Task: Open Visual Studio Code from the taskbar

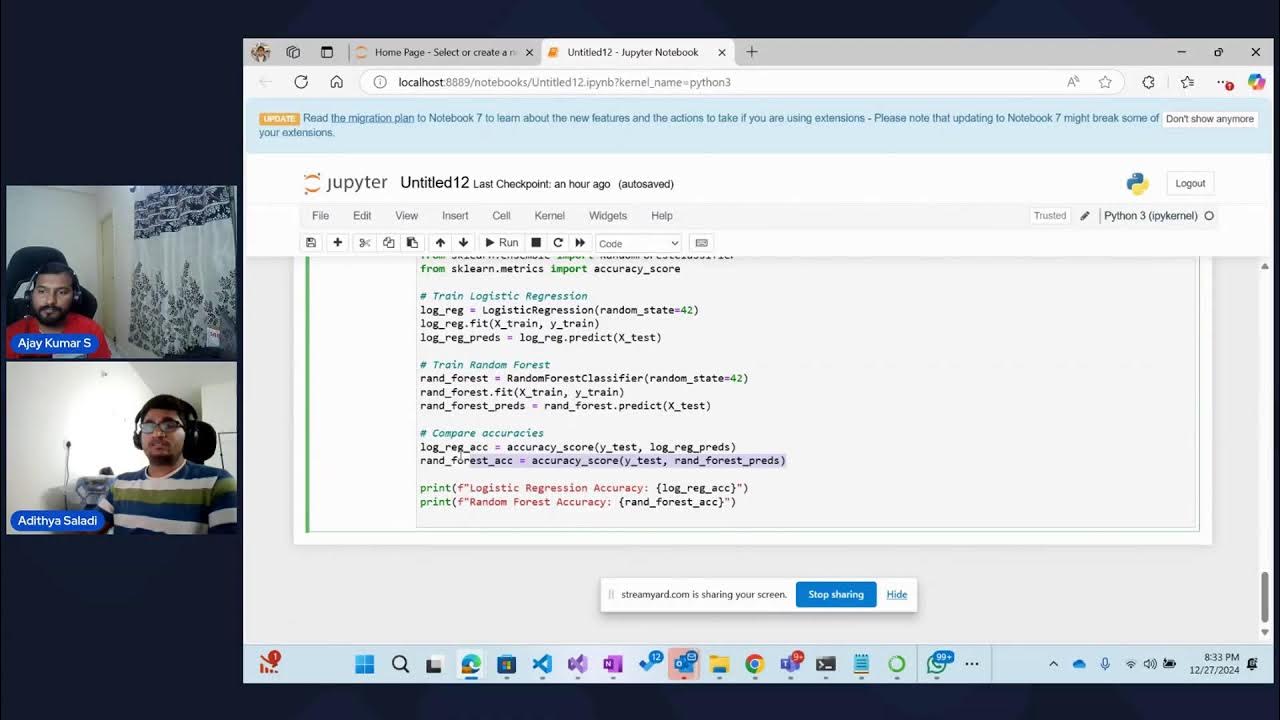Action: coord(542,664)
